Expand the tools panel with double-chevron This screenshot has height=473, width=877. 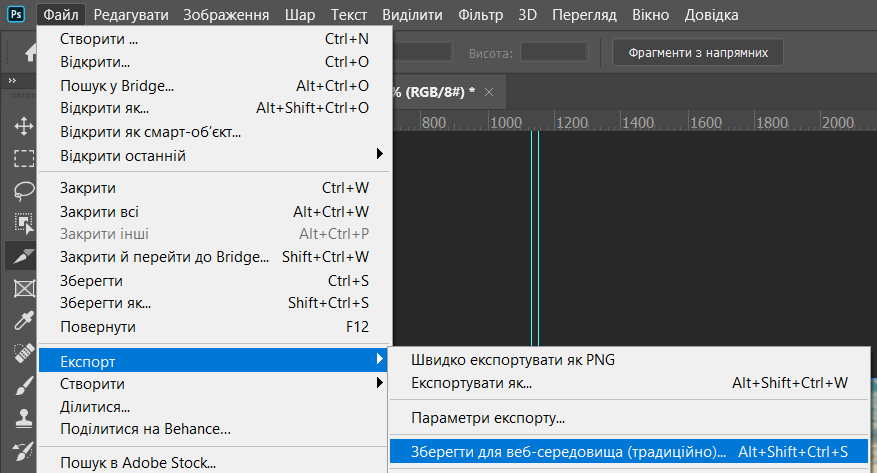tap(12, 81)
